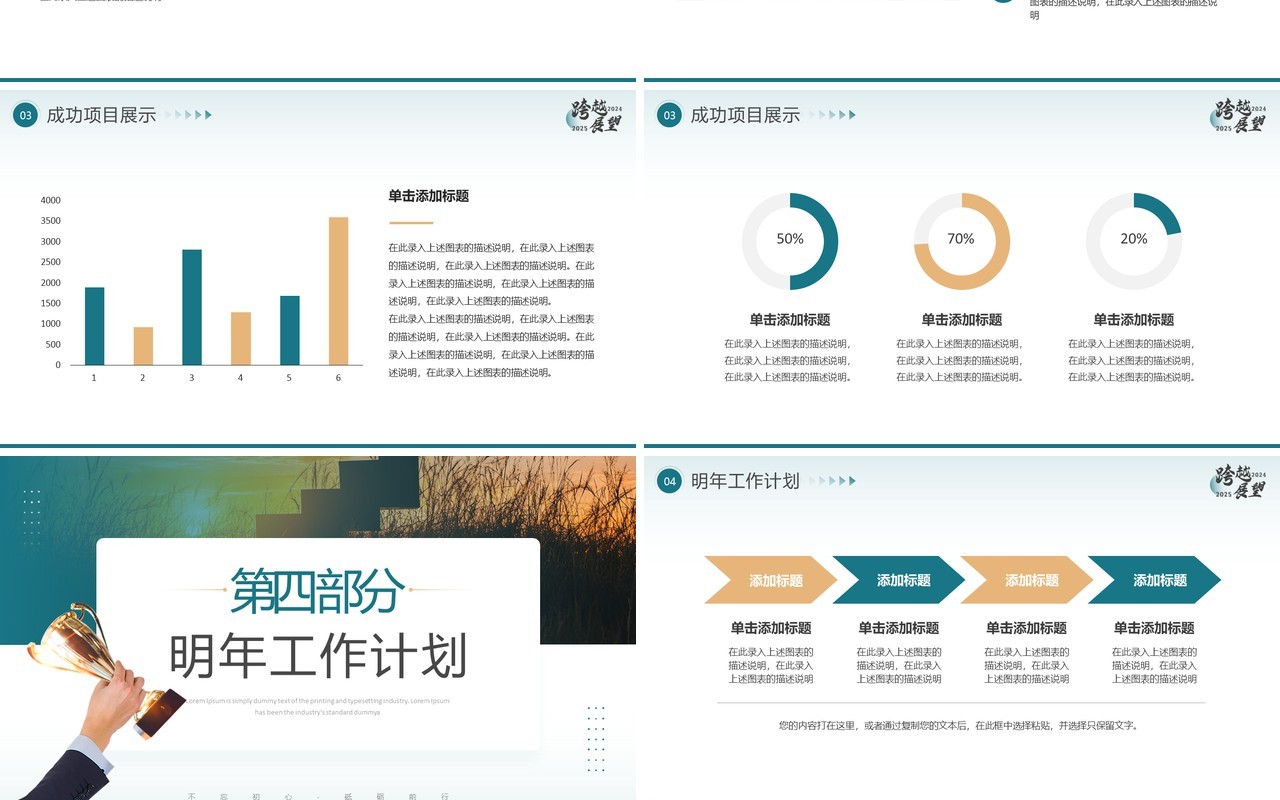Select the 跨越展望 logo on the donut chart slide
Viewport: 1280px width, 800px height.
tap(1240, 116)
